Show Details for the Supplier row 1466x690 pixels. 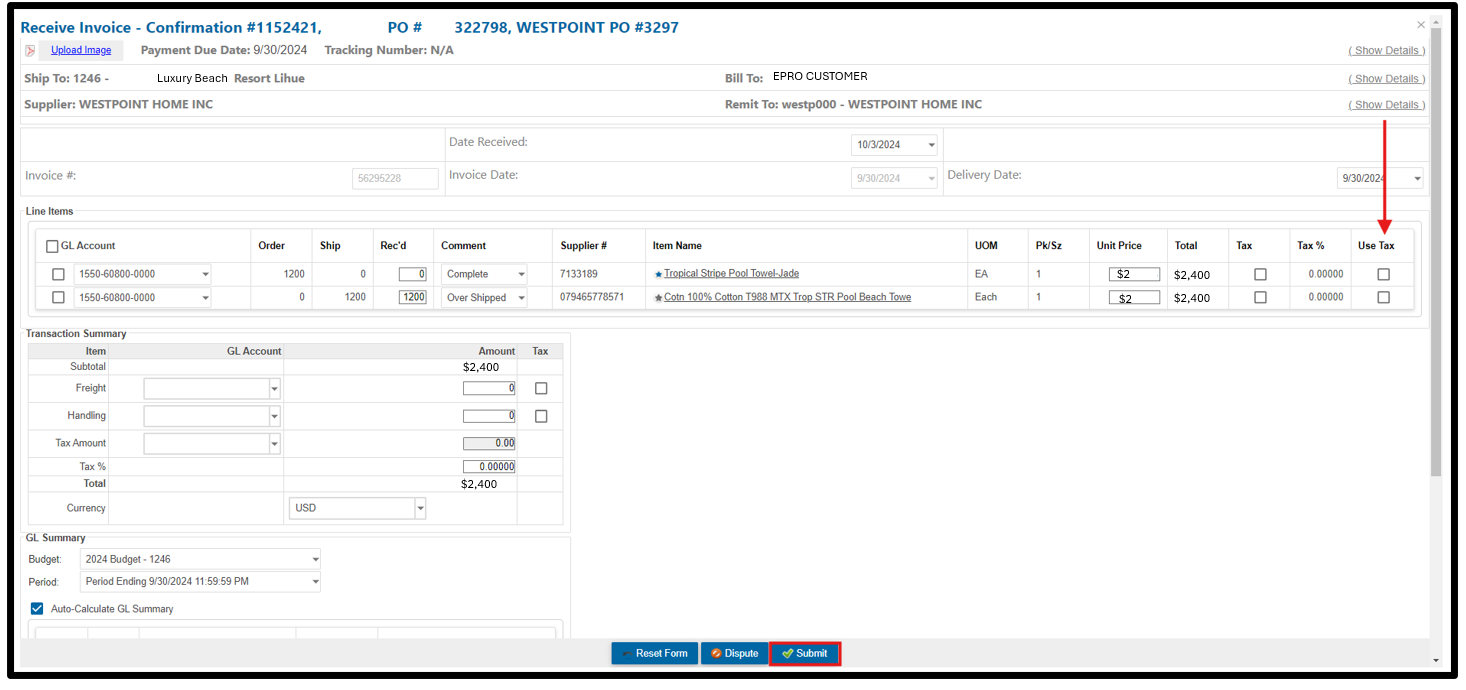pyautogui.click(x=1386, y=105)
